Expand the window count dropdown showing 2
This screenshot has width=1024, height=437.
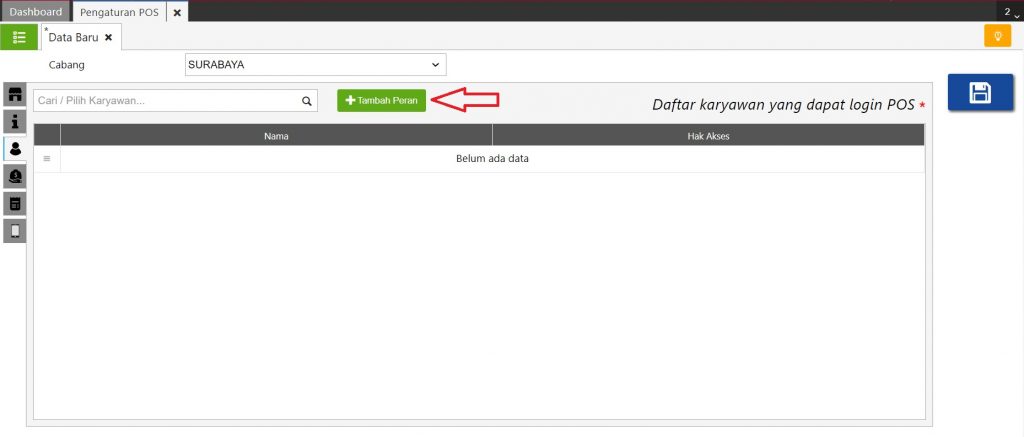(x=1011, y=12)
